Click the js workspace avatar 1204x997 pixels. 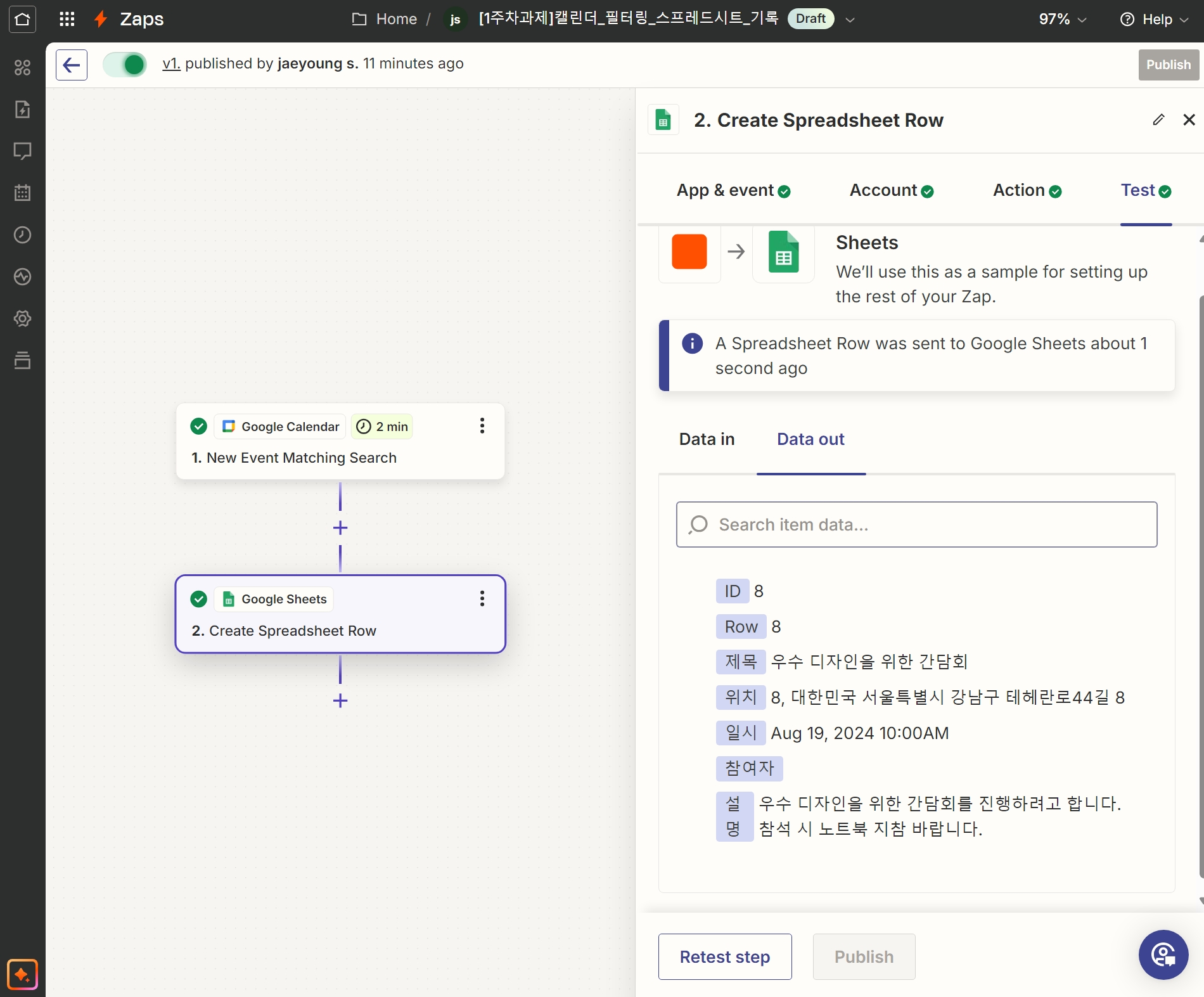[x=455, y=19]
